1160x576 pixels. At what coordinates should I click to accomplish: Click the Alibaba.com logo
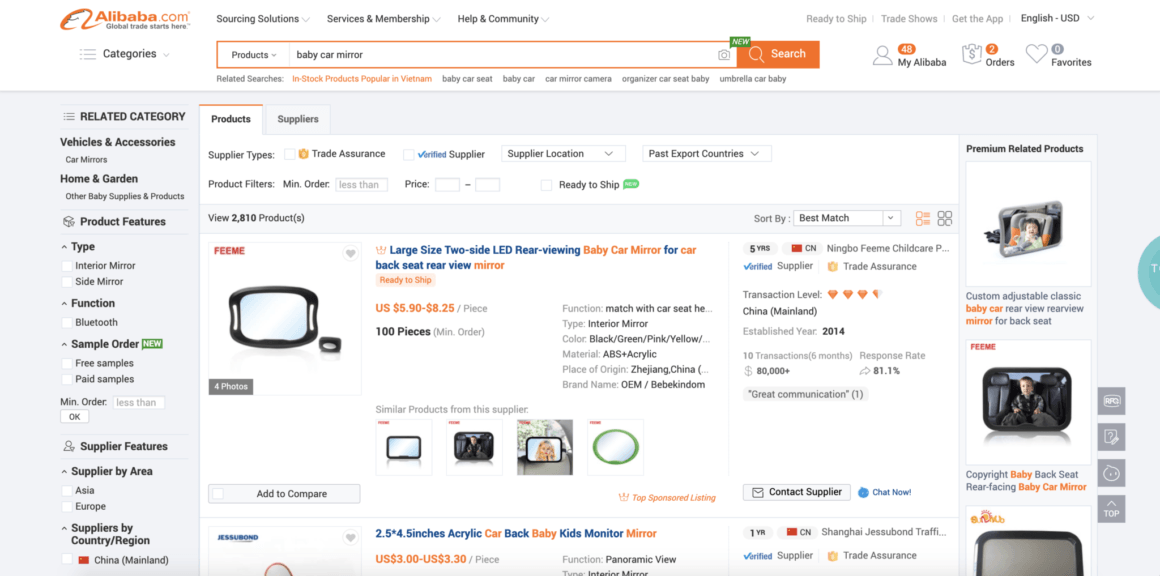coord(125,19)
